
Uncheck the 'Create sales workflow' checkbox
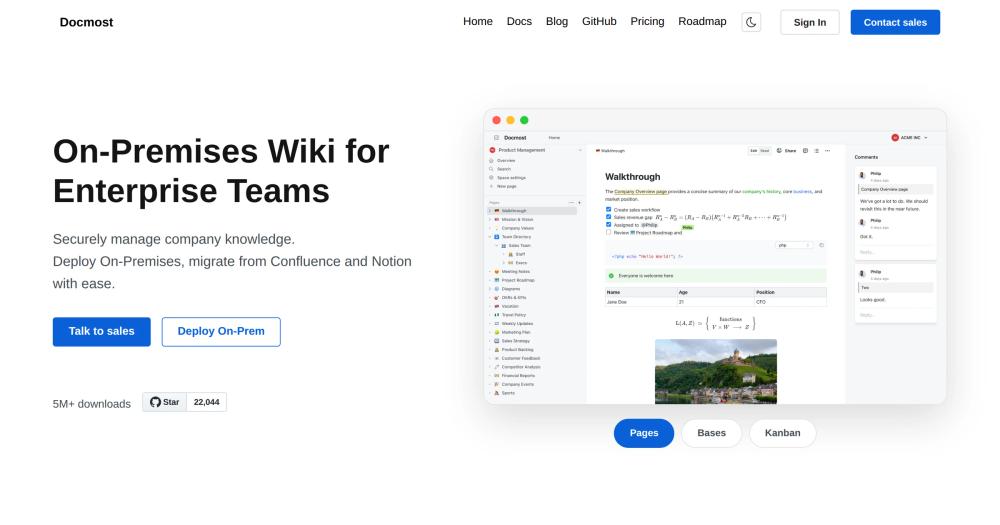tap(608, 209)
